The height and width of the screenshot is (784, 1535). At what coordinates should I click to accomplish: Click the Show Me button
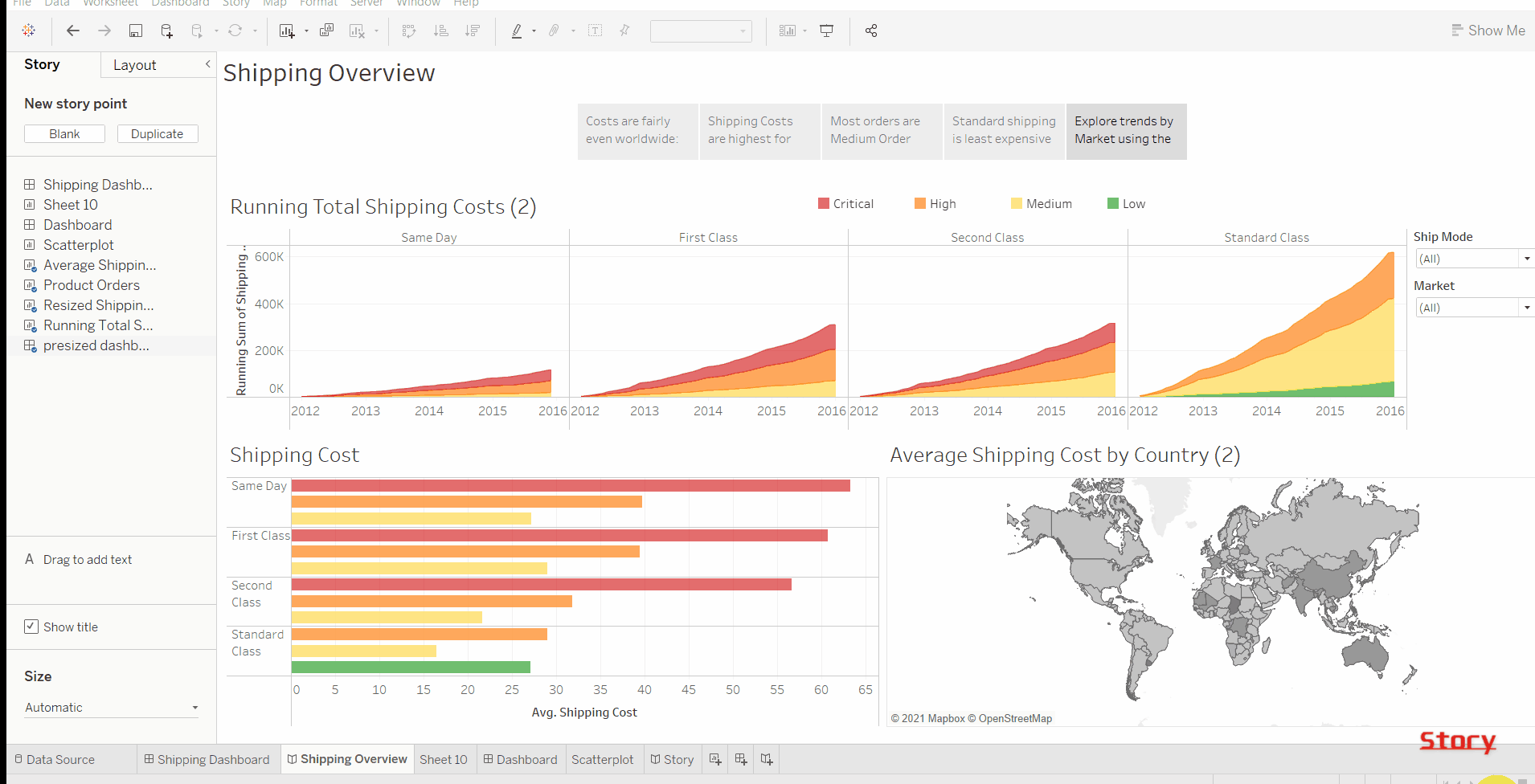pos(1488,30)
